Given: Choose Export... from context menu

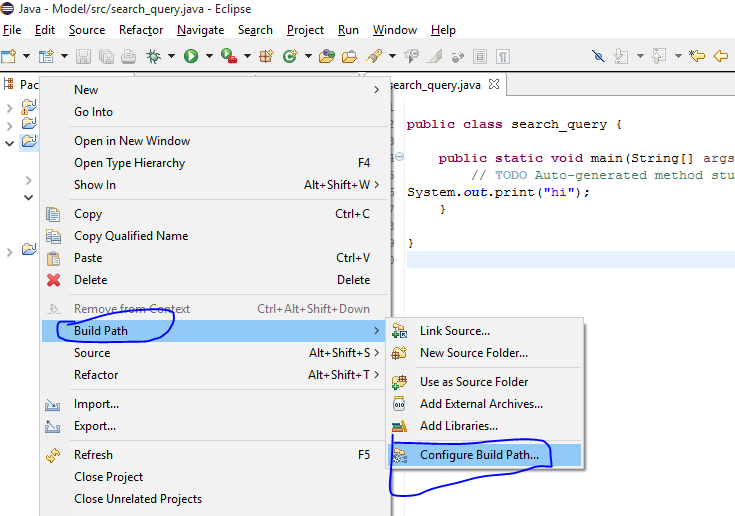Looking at the screenshot, I should 216,426.
